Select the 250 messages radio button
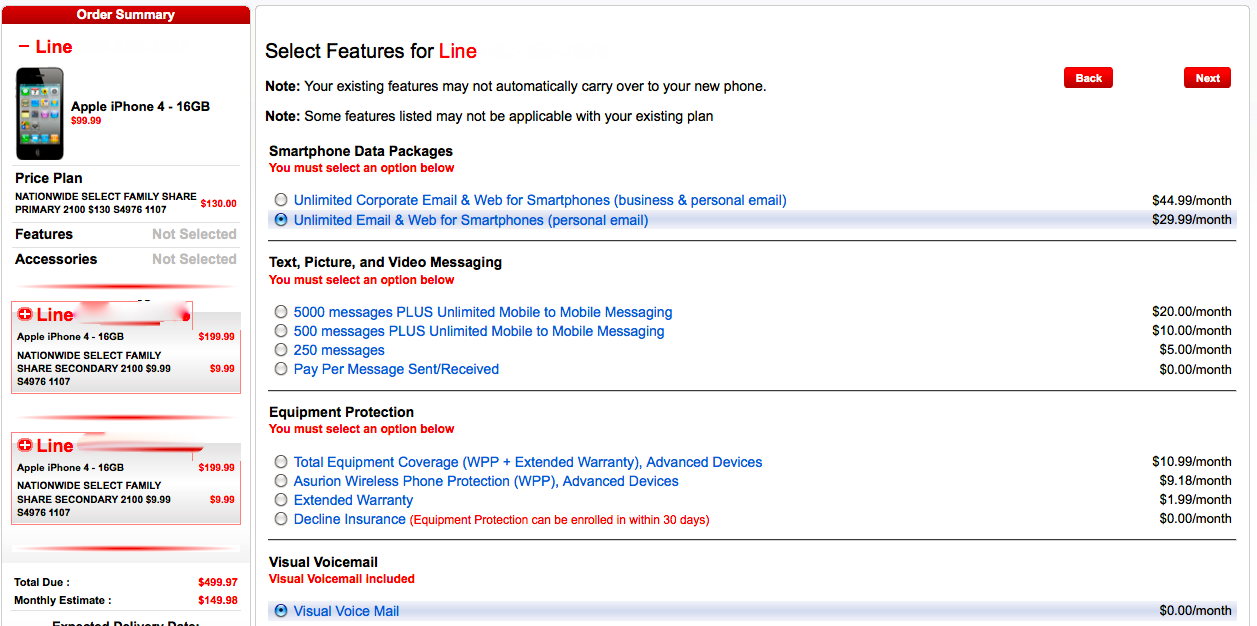Screen dimensions: 1257x626 281,350
